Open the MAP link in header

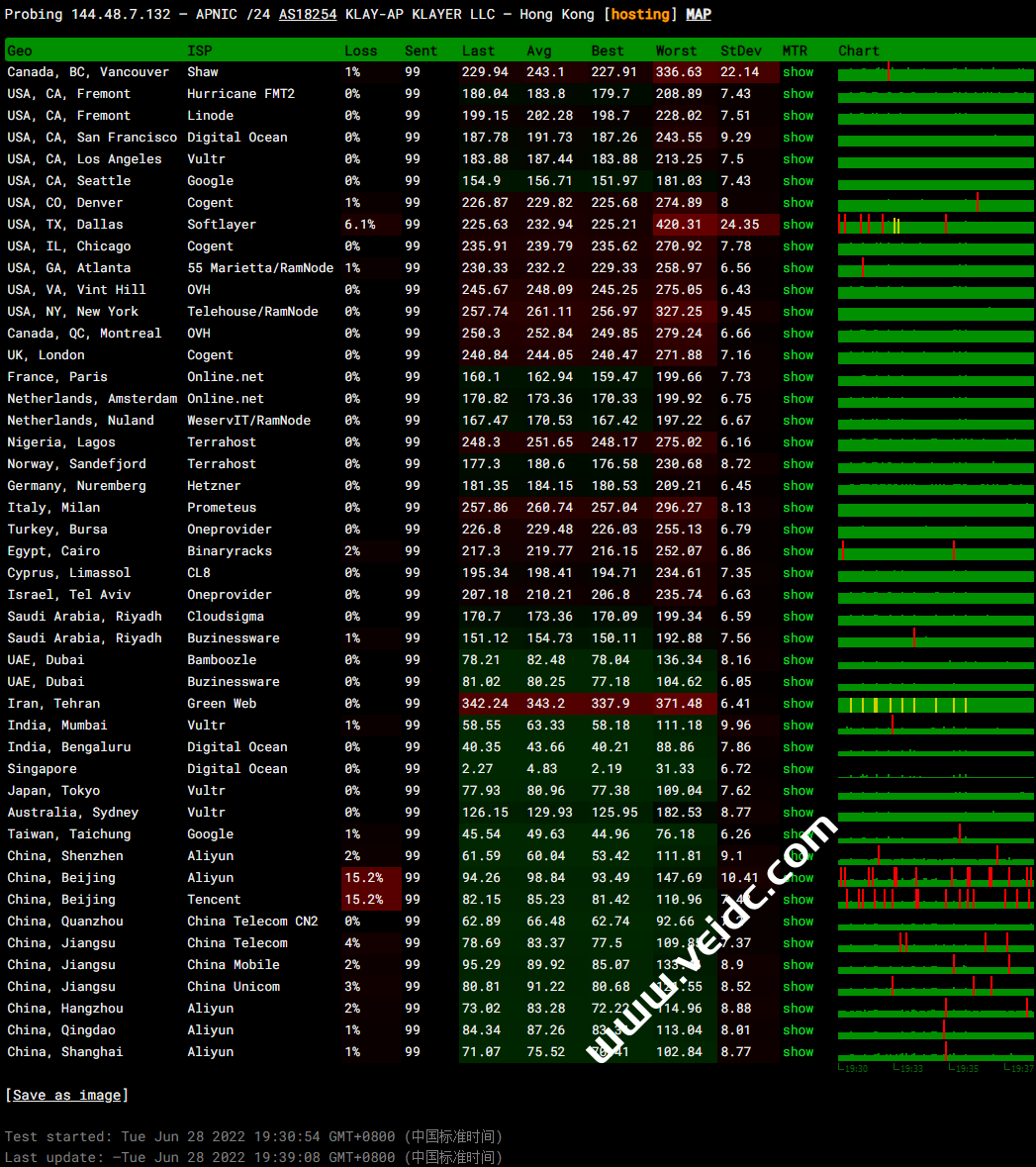tap(699, 14)
